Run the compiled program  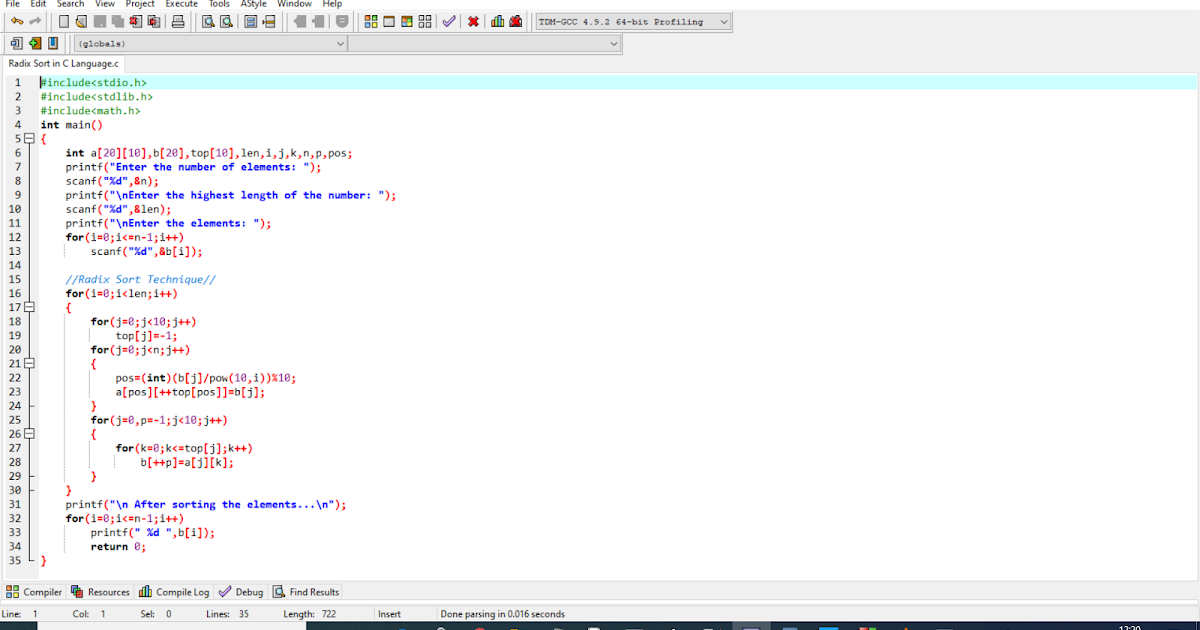(x=388, y=21)
